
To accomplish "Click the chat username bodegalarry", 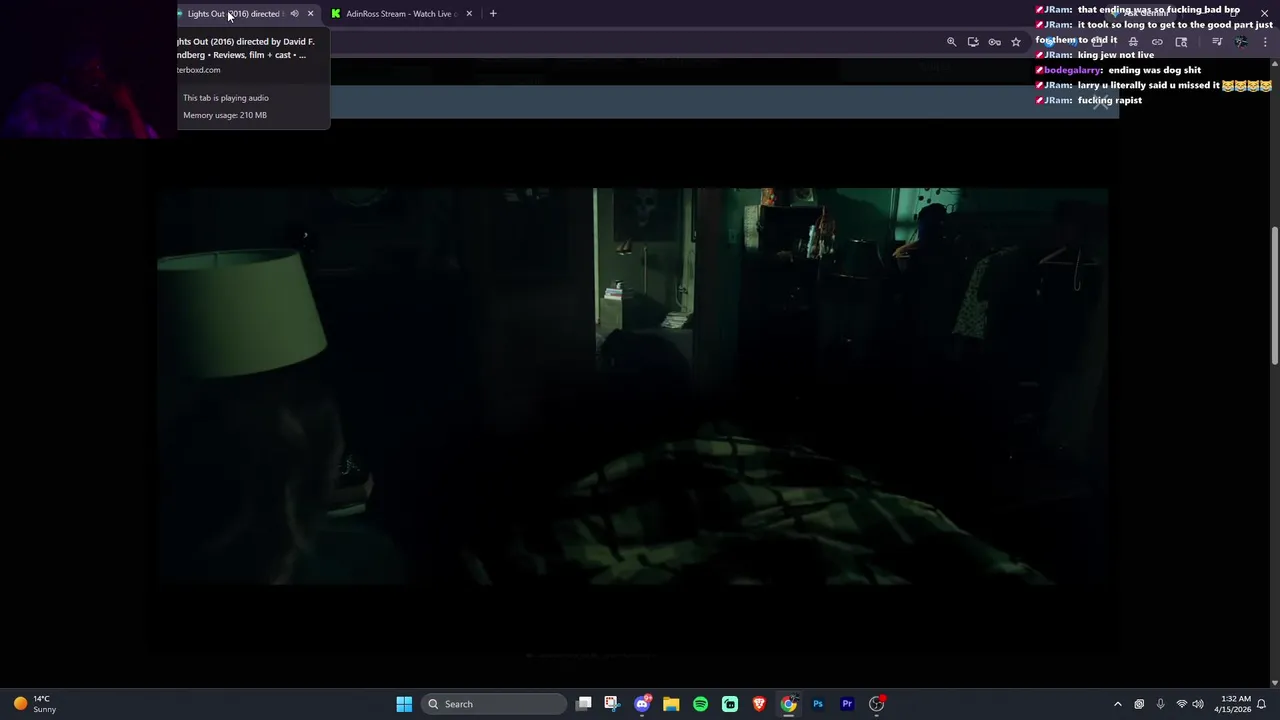I will pos(1073,70).
